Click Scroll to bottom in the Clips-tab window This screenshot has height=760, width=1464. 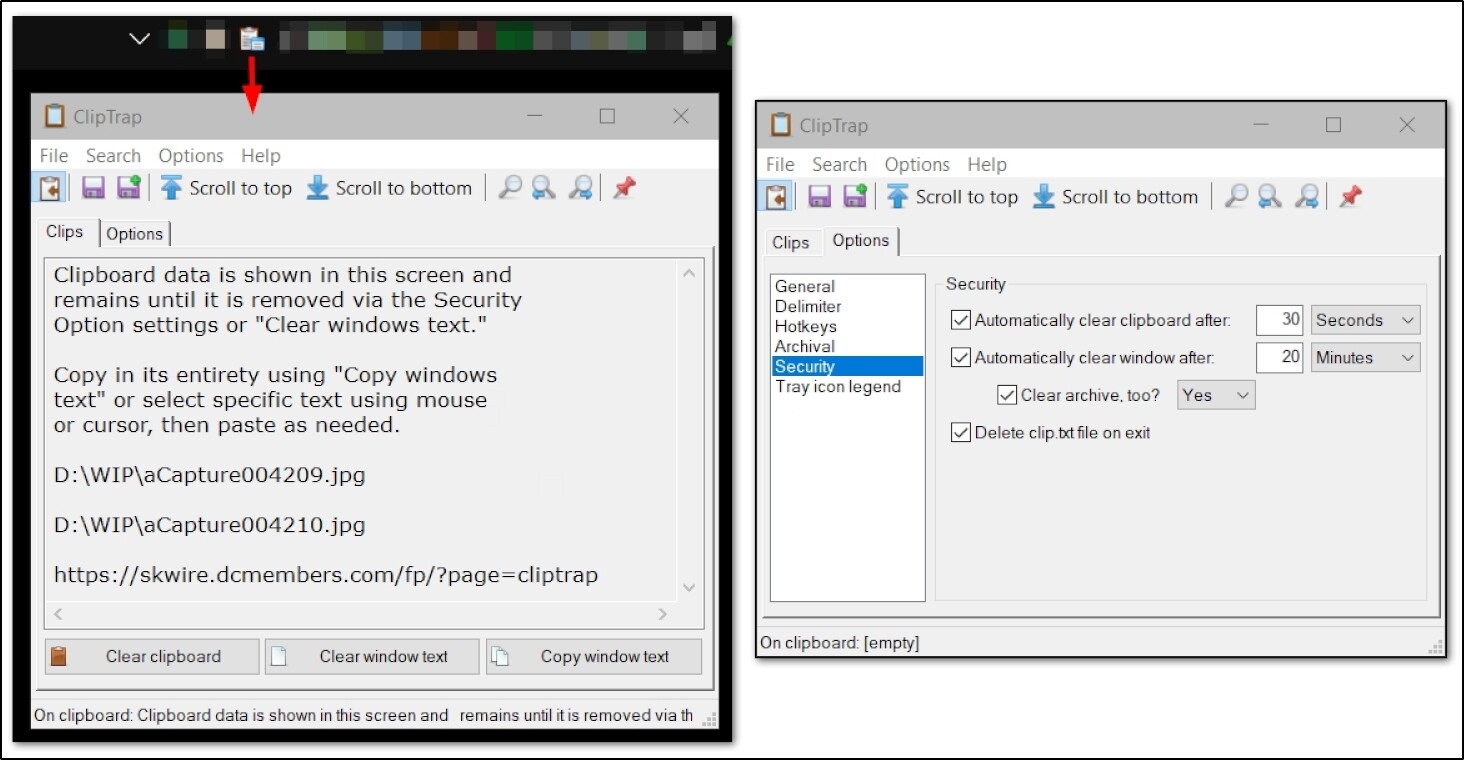390,188
